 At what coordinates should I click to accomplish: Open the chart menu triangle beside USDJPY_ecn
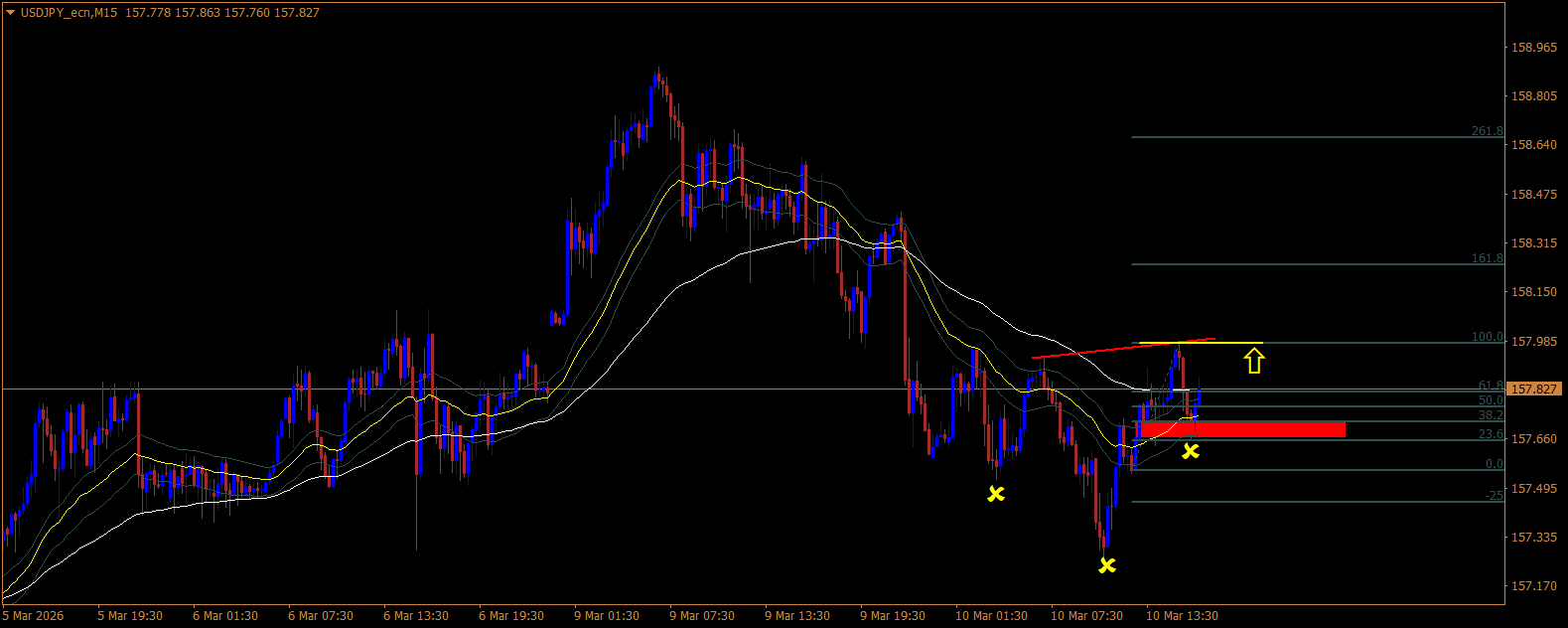[x=11, y=13]
